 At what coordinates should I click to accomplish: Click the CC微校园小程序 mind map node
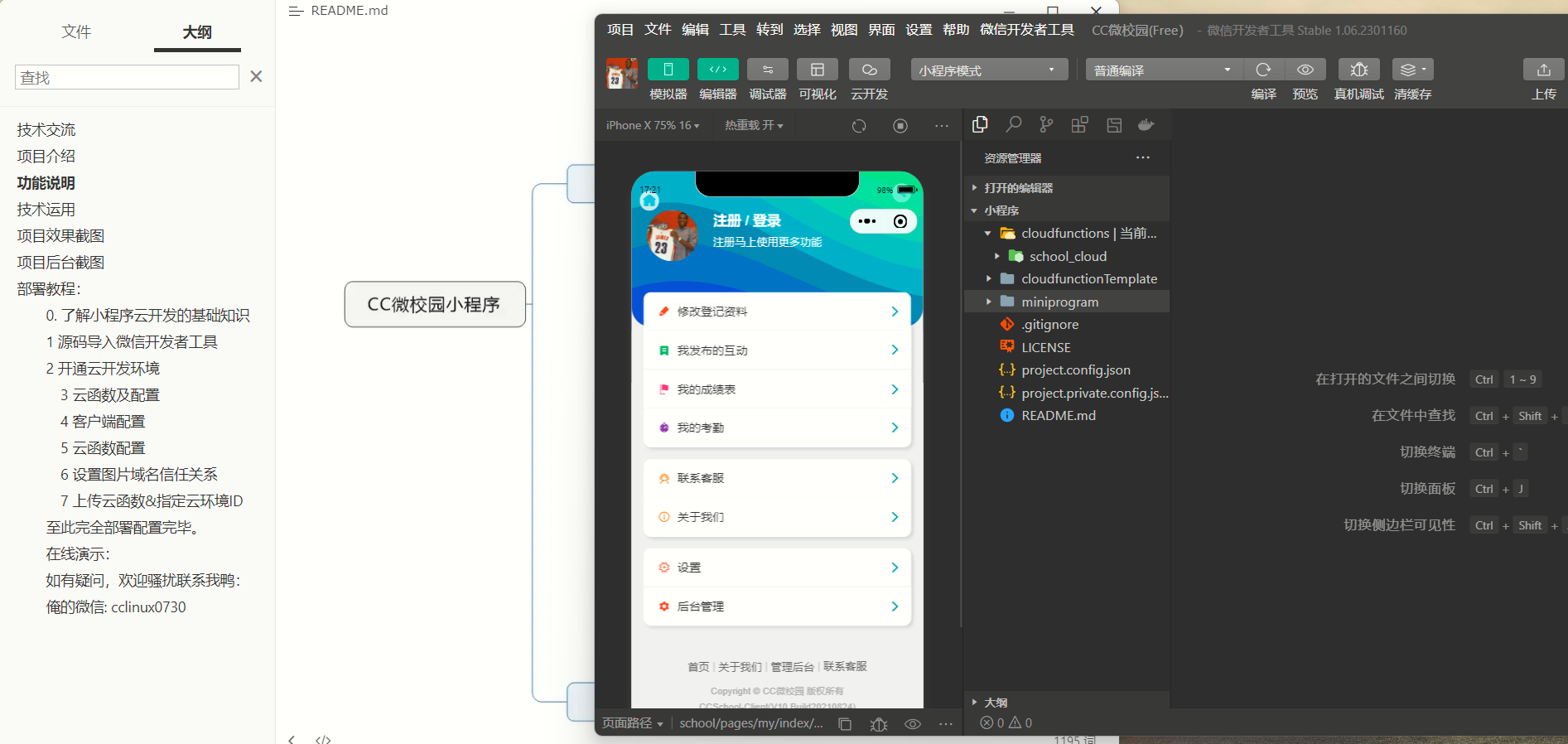(x=435, y=304)
